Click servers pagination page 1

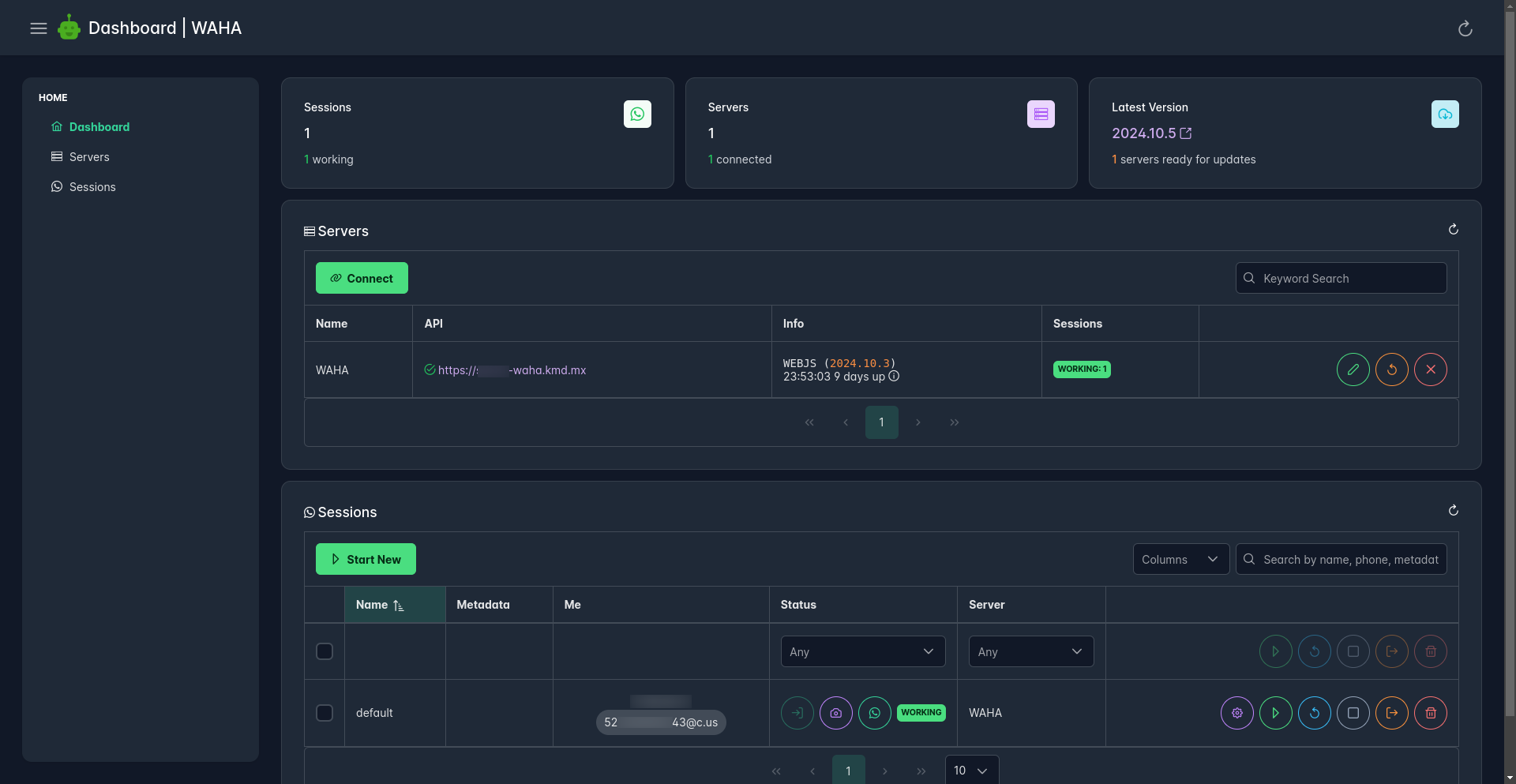pyautogui.click(x=881, y=422)
